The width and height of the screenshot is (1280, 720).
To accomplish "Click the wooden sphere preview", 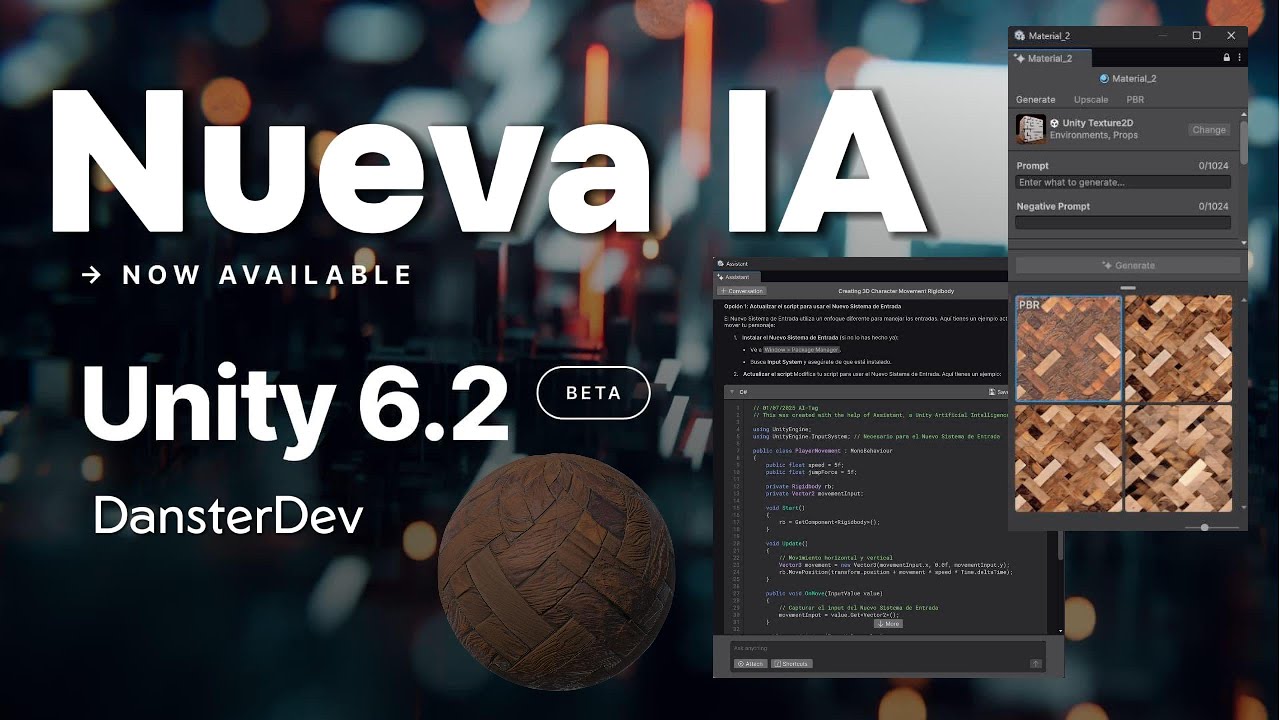I will pyautogui.click(x=556, y=572).
